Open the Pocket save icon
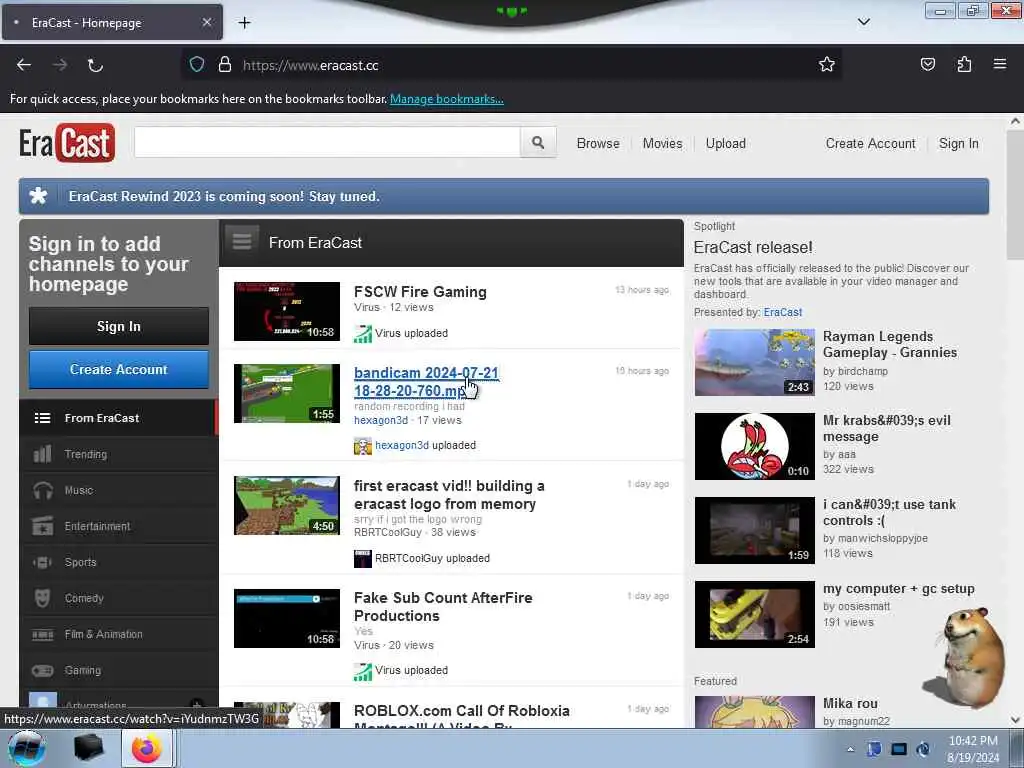The height and width of the screenshot is (768, 1024). pos(927,64)
